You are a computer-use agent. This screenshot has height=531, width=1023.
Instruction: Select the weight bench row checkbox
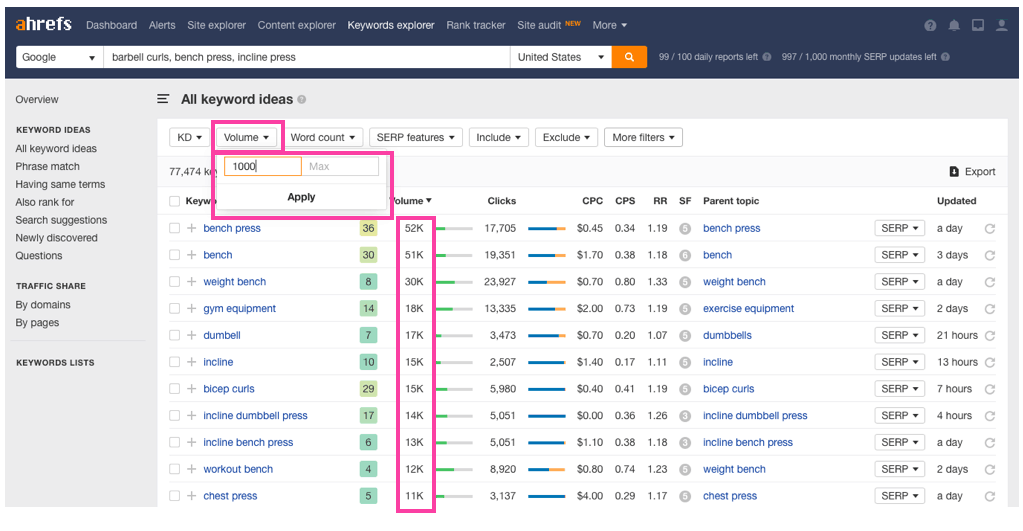point(174,282)
